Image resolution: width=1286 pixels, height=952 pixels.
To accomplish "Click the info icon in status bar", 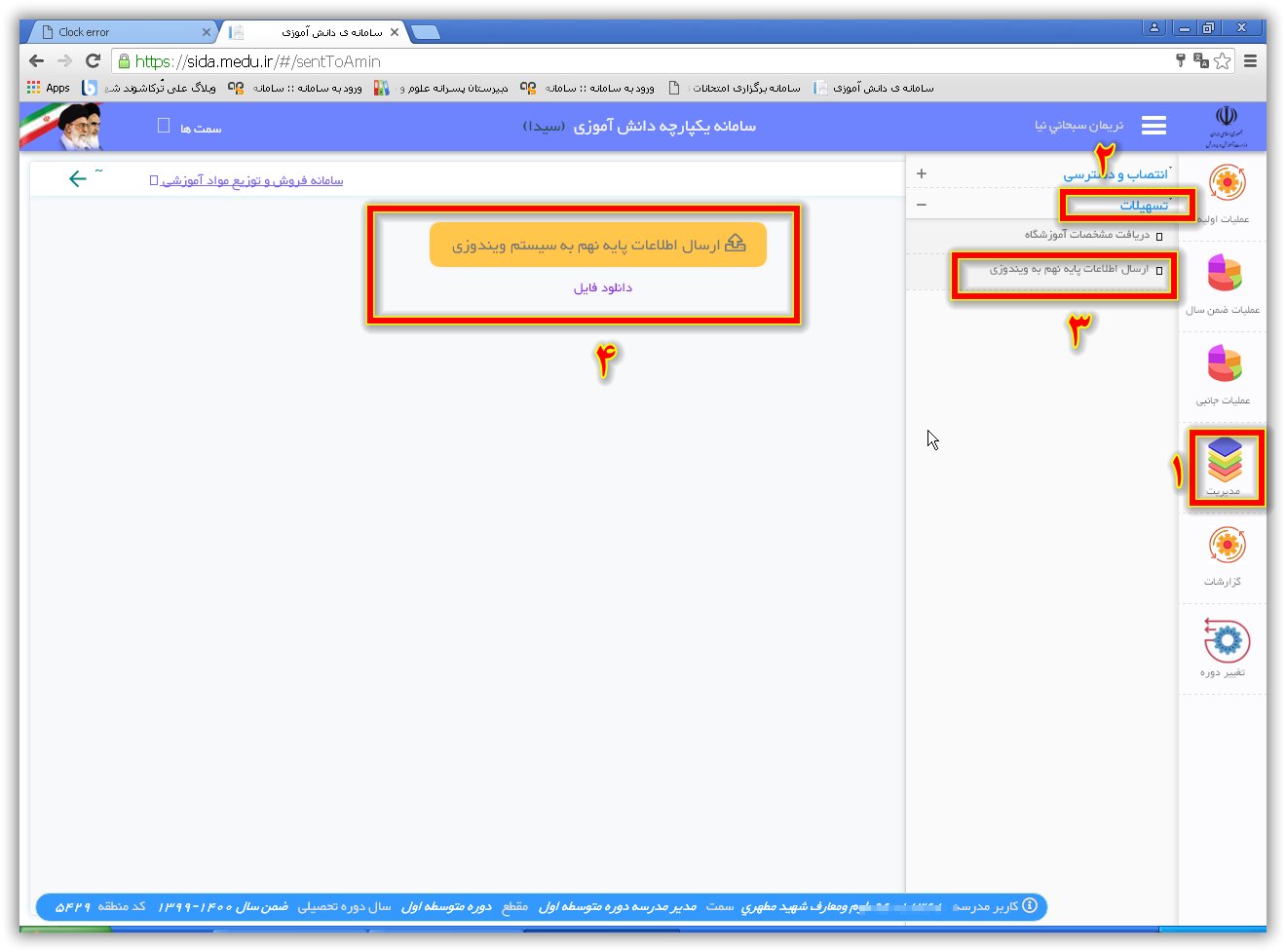I will tap(1030, 905).
